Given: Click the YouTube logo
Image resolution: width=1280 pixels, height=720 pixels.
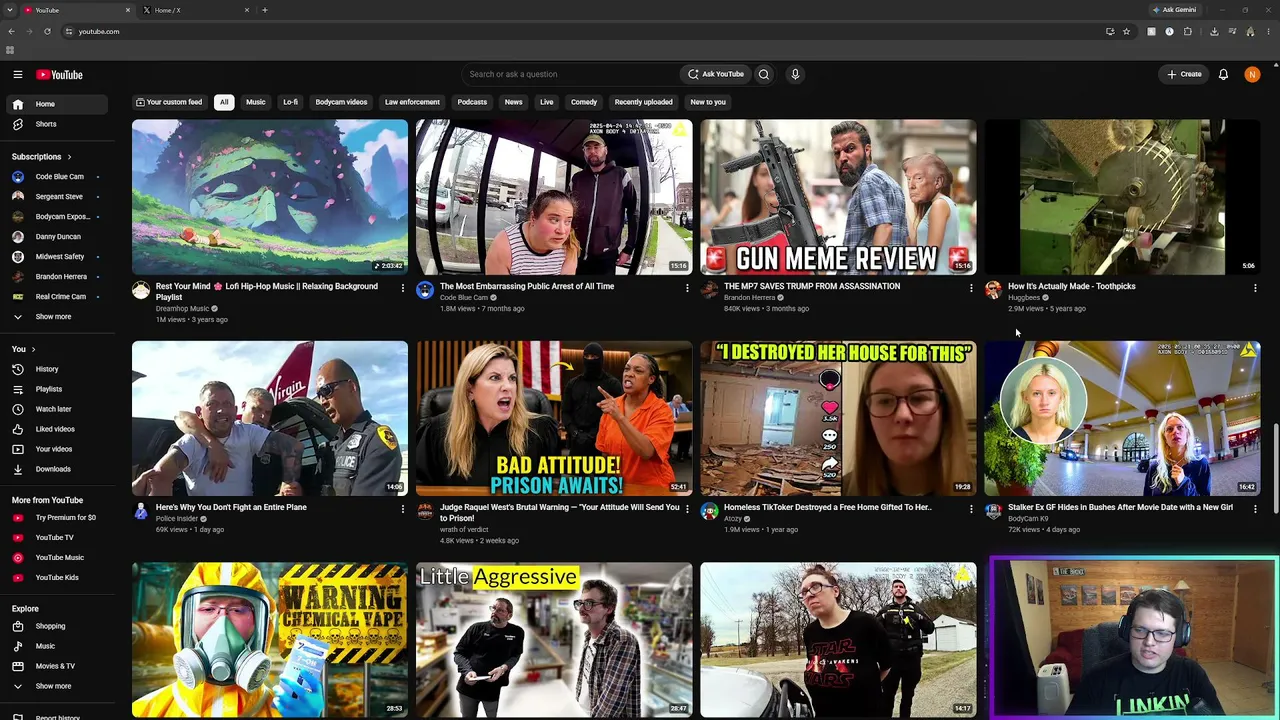Looking at the screenshot, I should point(59,74).
